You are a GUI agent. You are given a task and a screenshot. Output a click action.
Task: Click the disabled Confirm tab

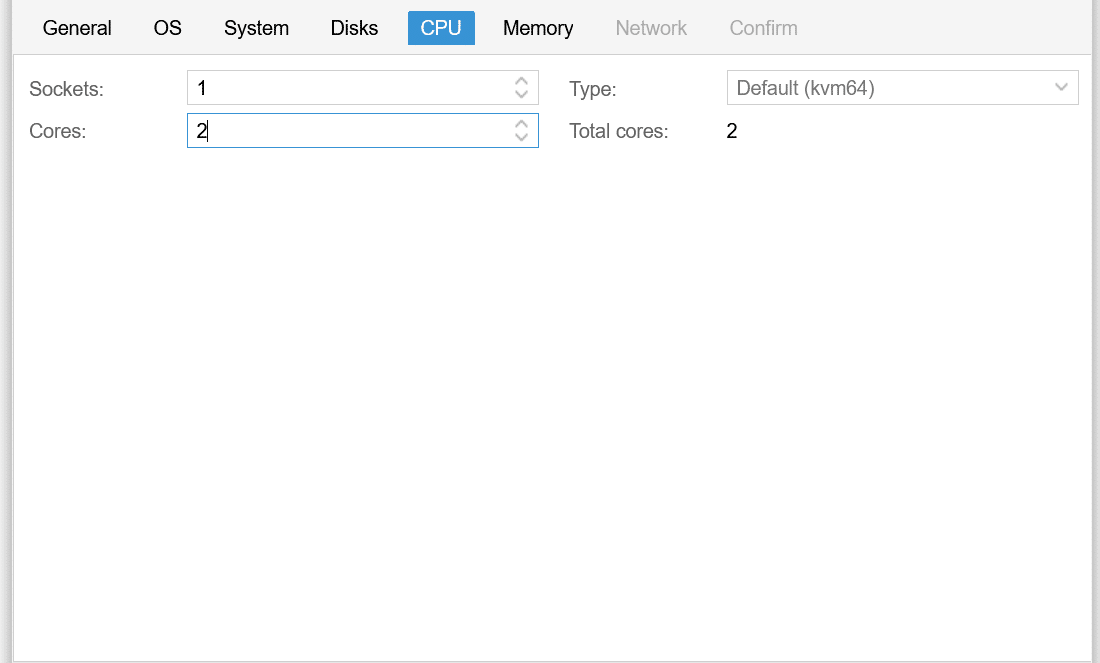coord(763,28)
